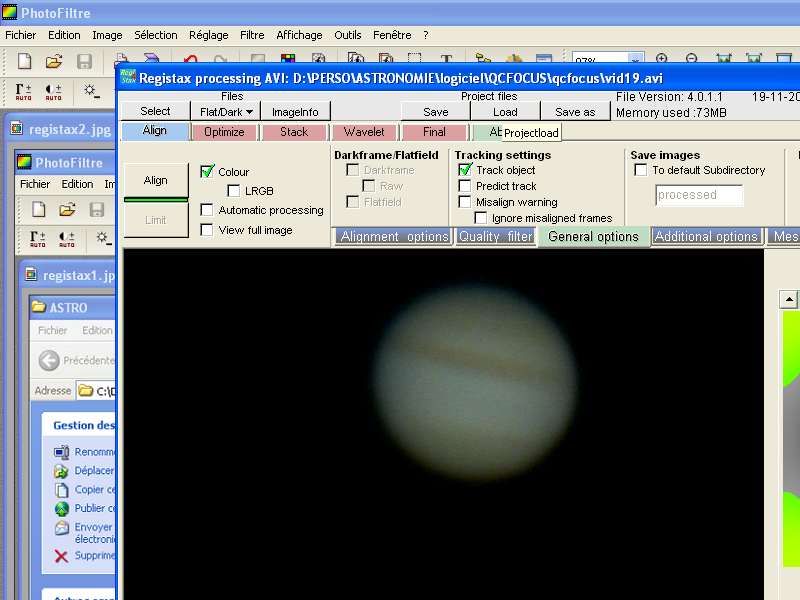
Task: Apply Auto contrast from filter bar
Action: tap(53, 92)
